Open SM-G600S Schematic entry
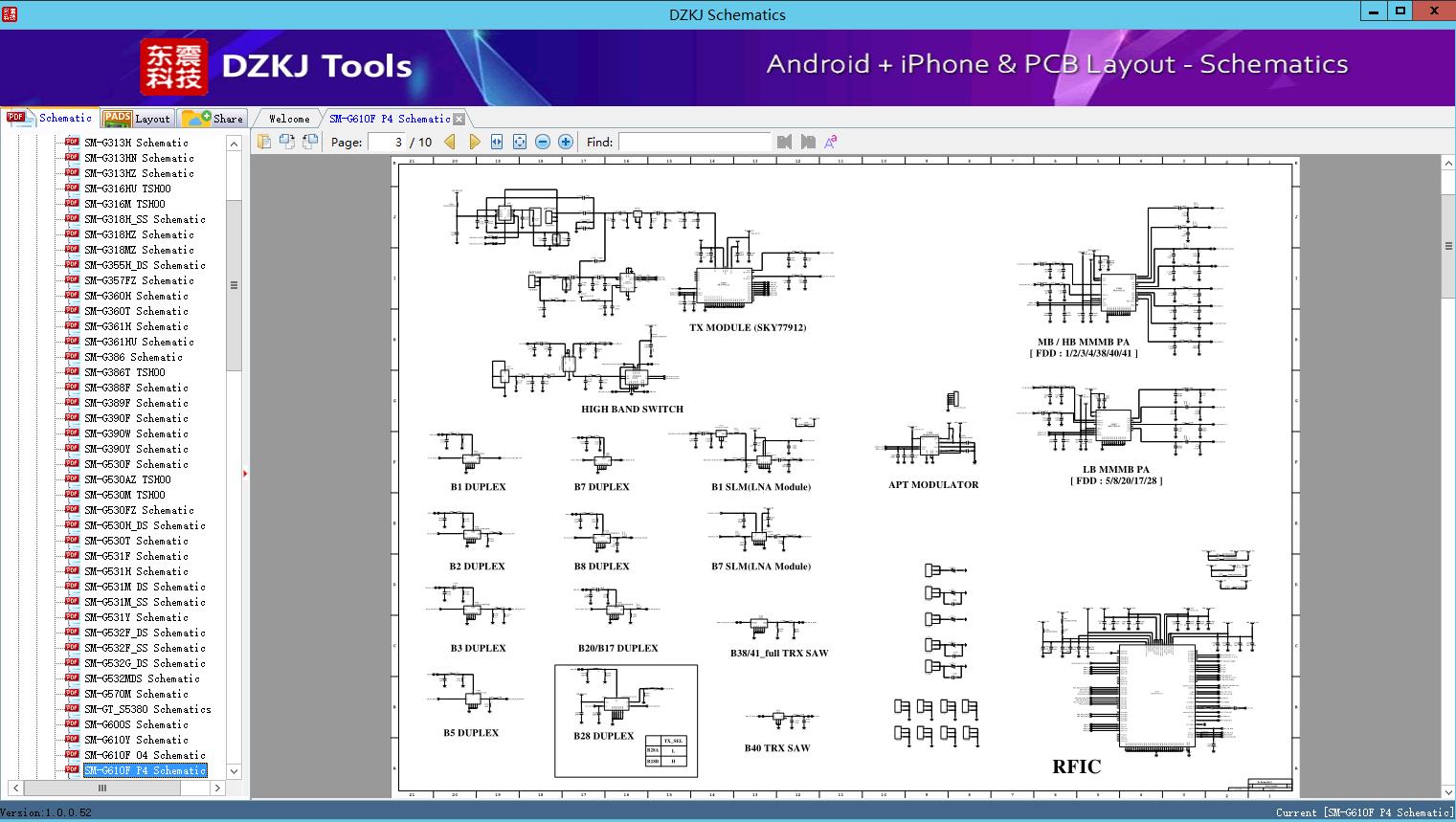This screenshot has height=822, width=1456. pyautogui.click(x=136, y=724)
